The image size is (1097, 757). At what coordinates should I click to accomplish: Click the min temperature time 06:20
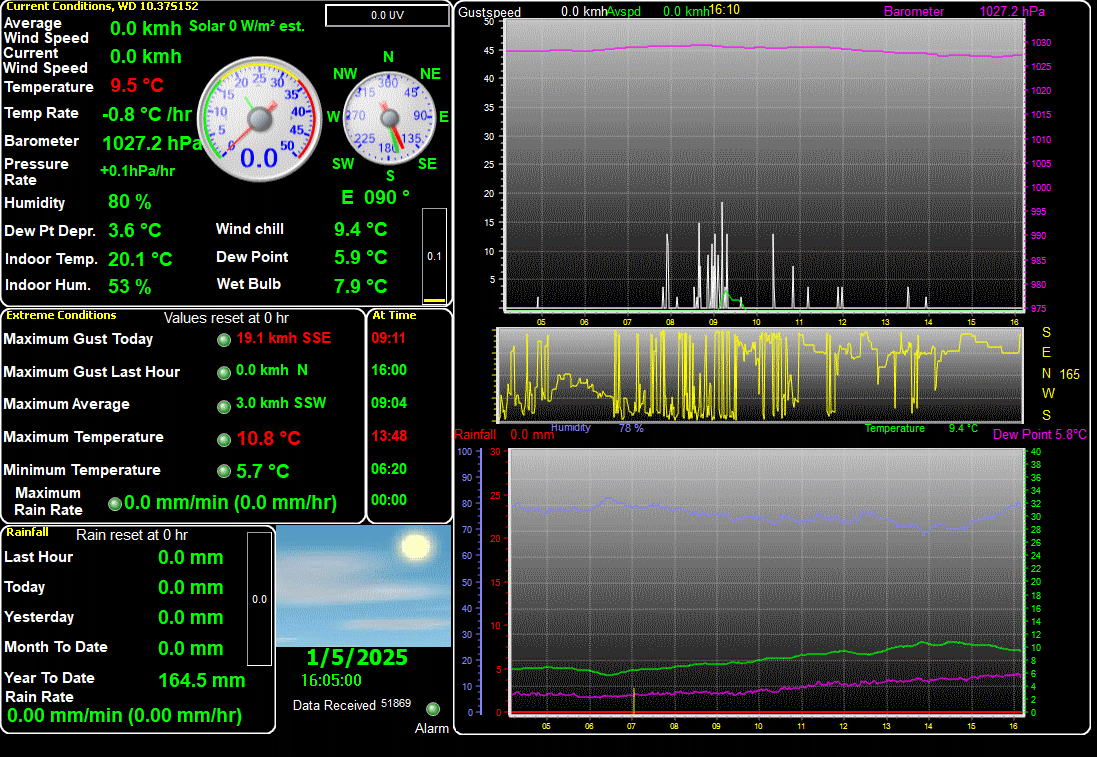(x=389, y=469)
